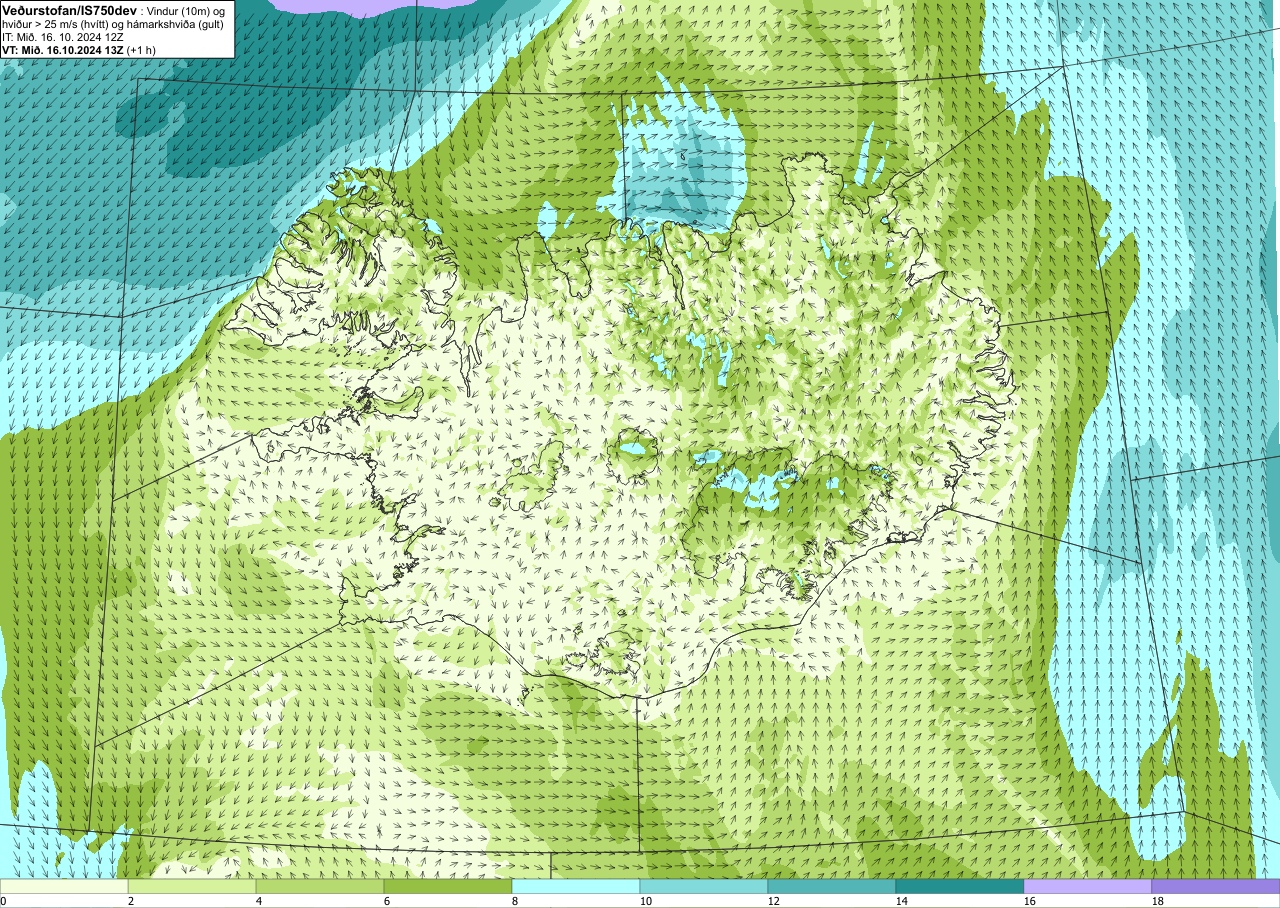Click the 2–4 m/s light green legend swatch
The width and height of the screenshot is (1280, 908).
[x=192, y=886]
